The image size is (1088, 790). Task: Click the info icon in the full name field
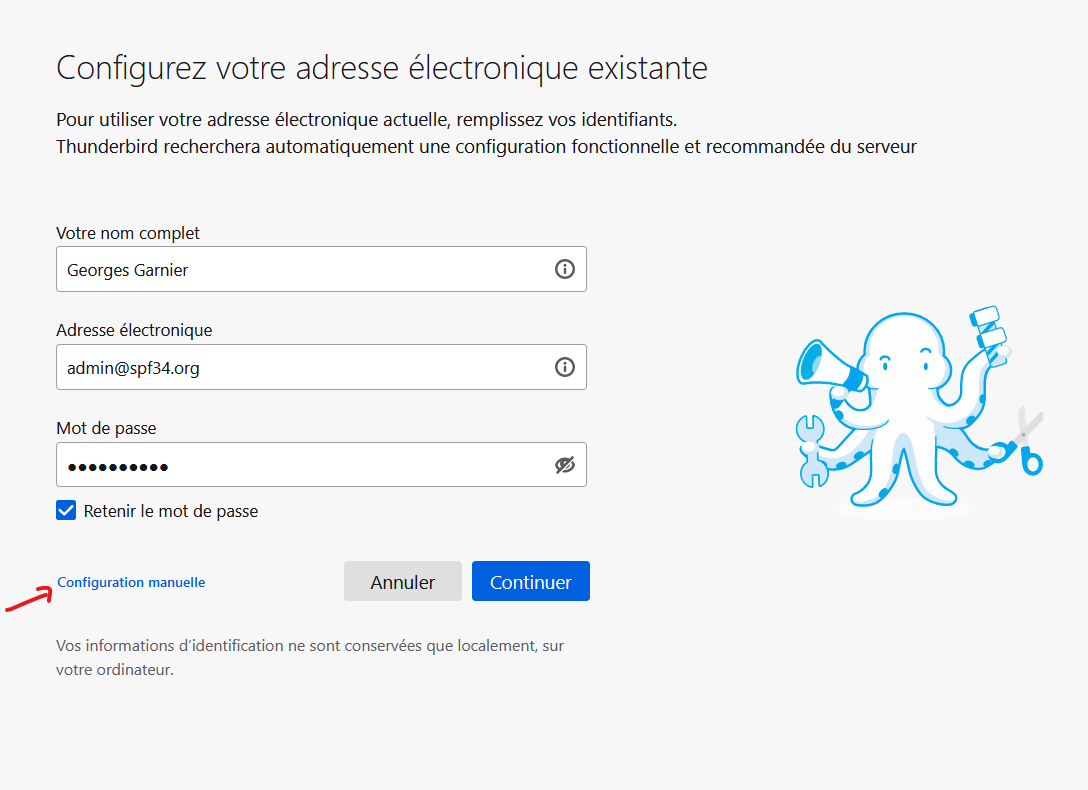(565, 269)
